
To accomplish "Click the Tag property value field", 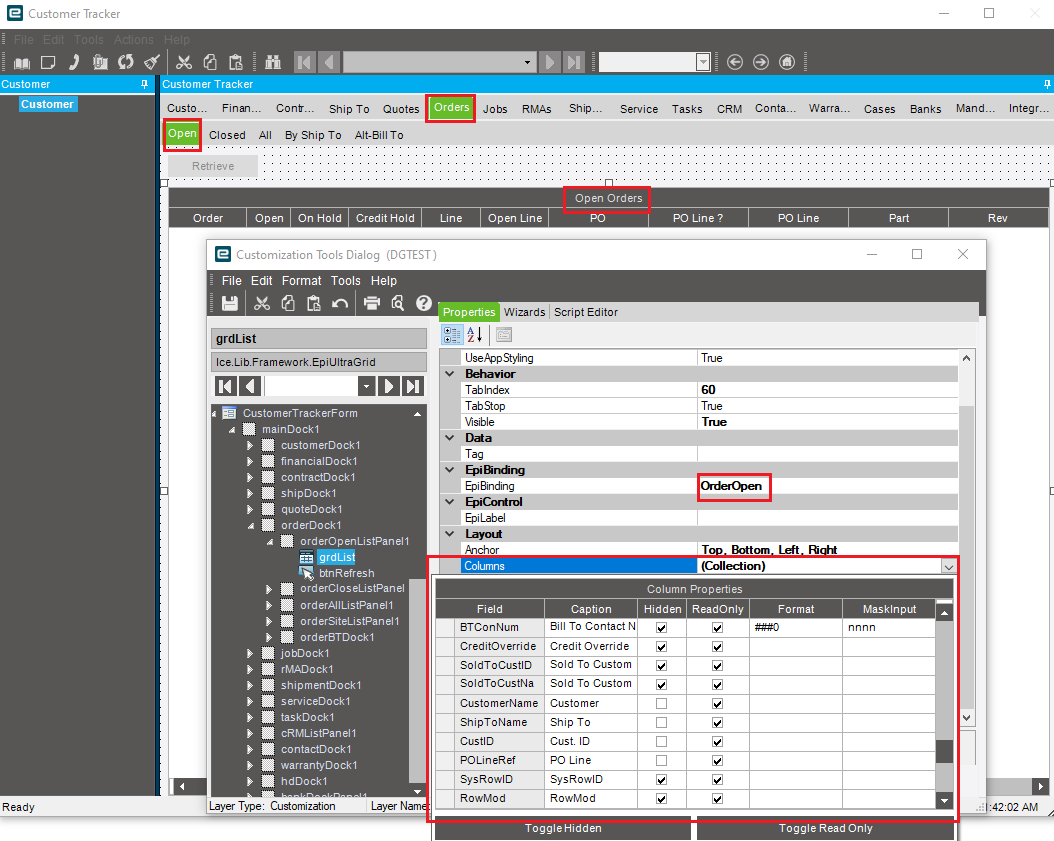I will 827,454.
